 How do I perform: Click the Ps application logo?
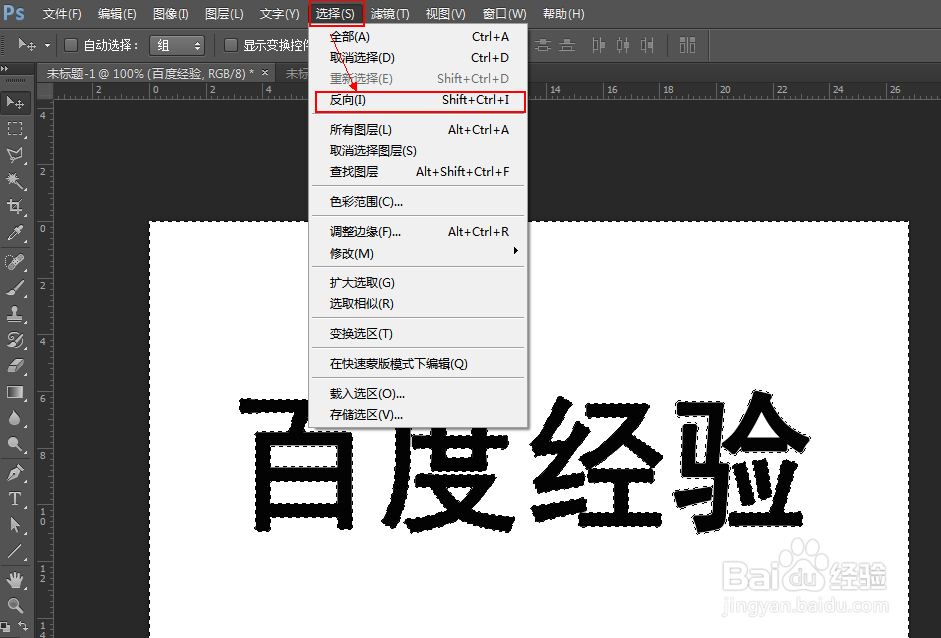point(14,13)
